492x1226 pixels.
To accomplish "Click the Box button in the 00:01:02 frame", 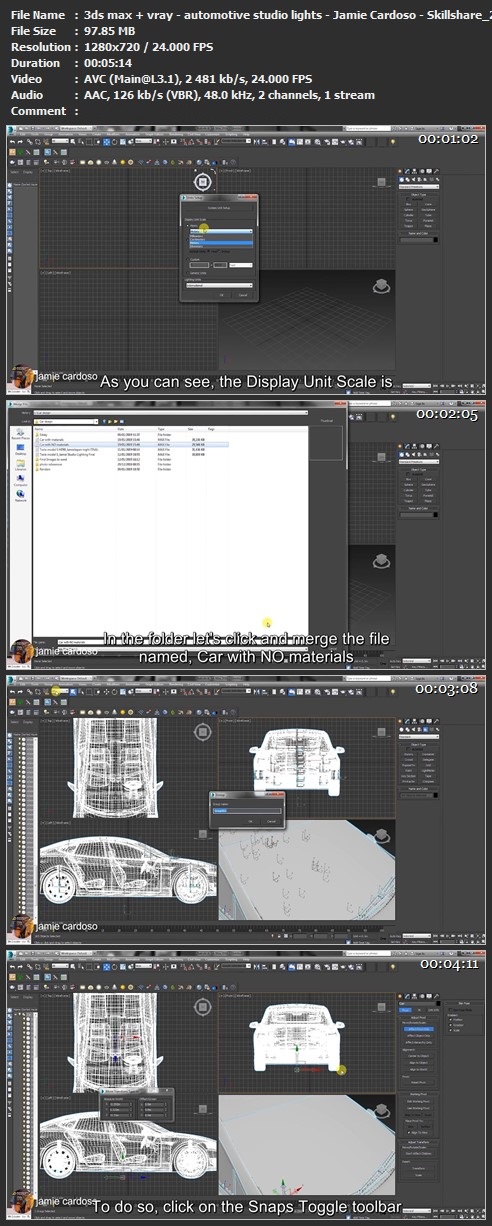I will (409, 204).
